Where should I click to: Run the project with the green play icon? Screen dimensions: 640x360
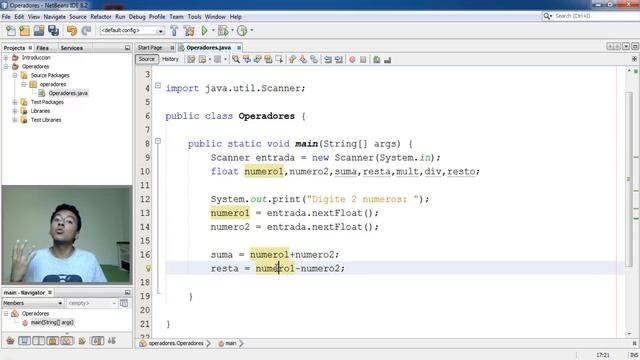[205, 31]
